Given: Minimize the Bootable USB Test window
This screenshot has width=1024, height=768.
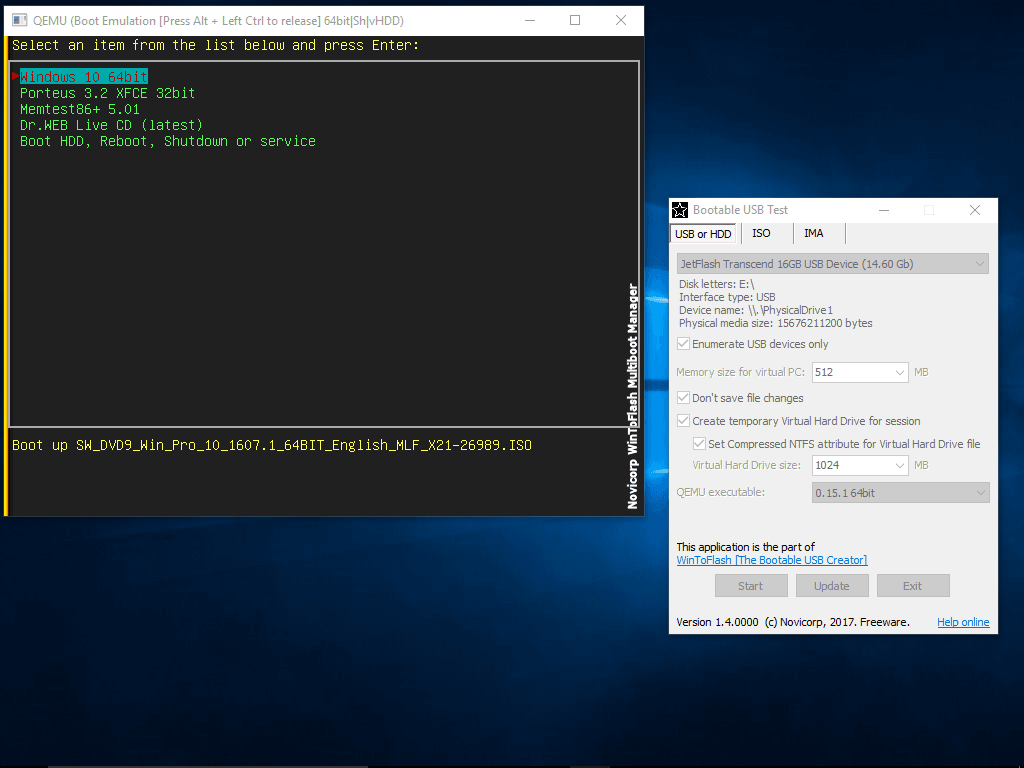Looking at the screenshot, I should click(884, 210).
